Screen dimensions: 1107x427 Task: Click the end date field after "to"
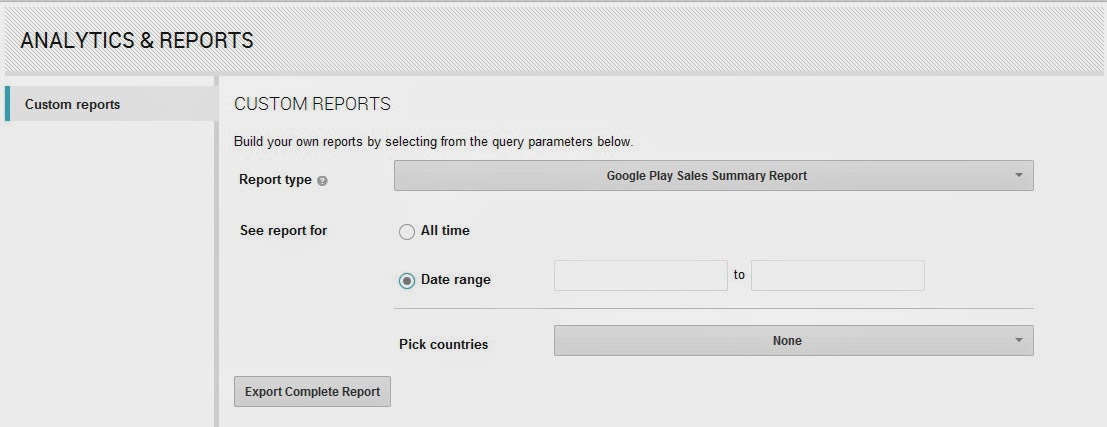click(837, 276)
